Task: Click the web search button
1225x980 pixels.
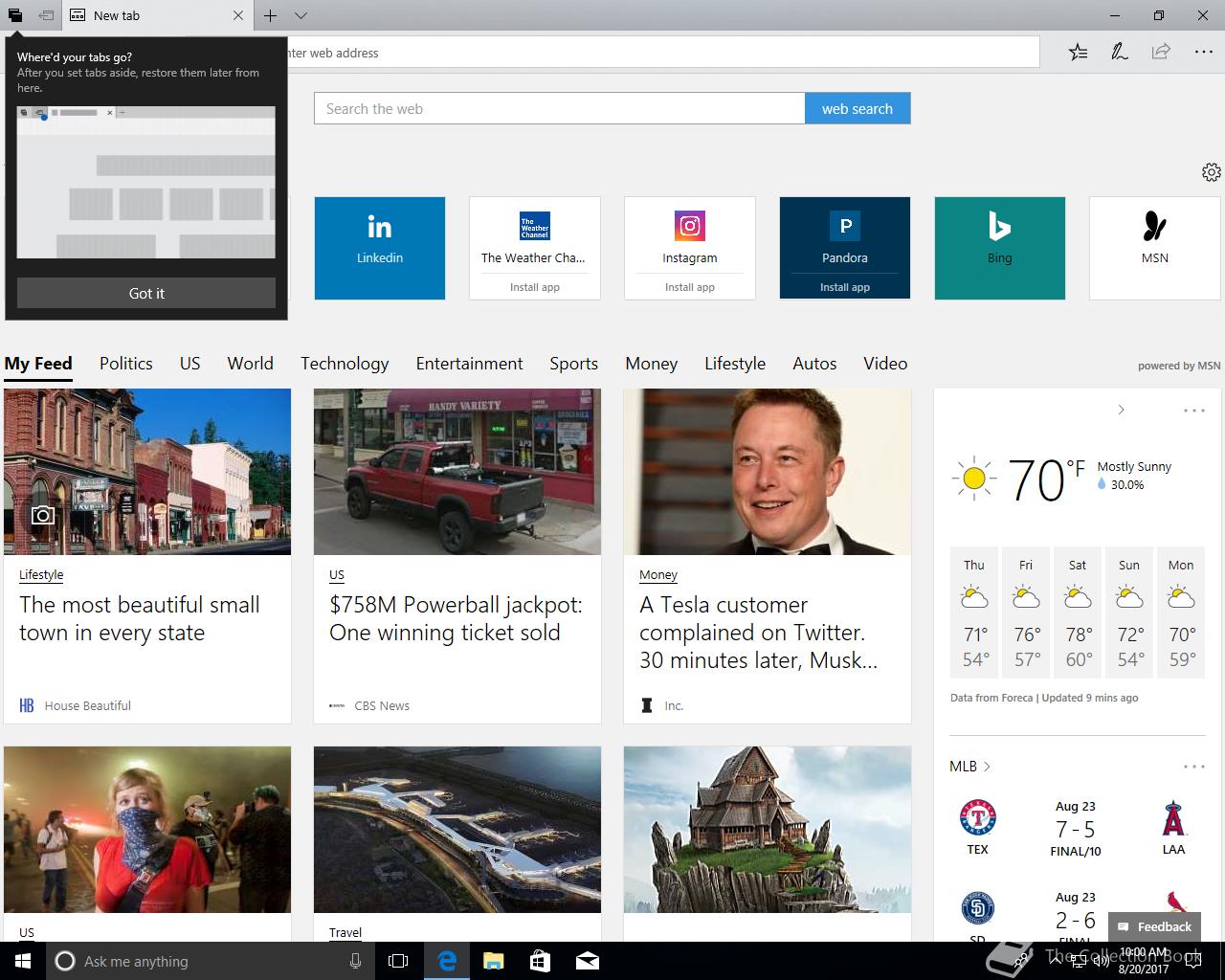Action: pyautogui.click(x=857, y=108)
